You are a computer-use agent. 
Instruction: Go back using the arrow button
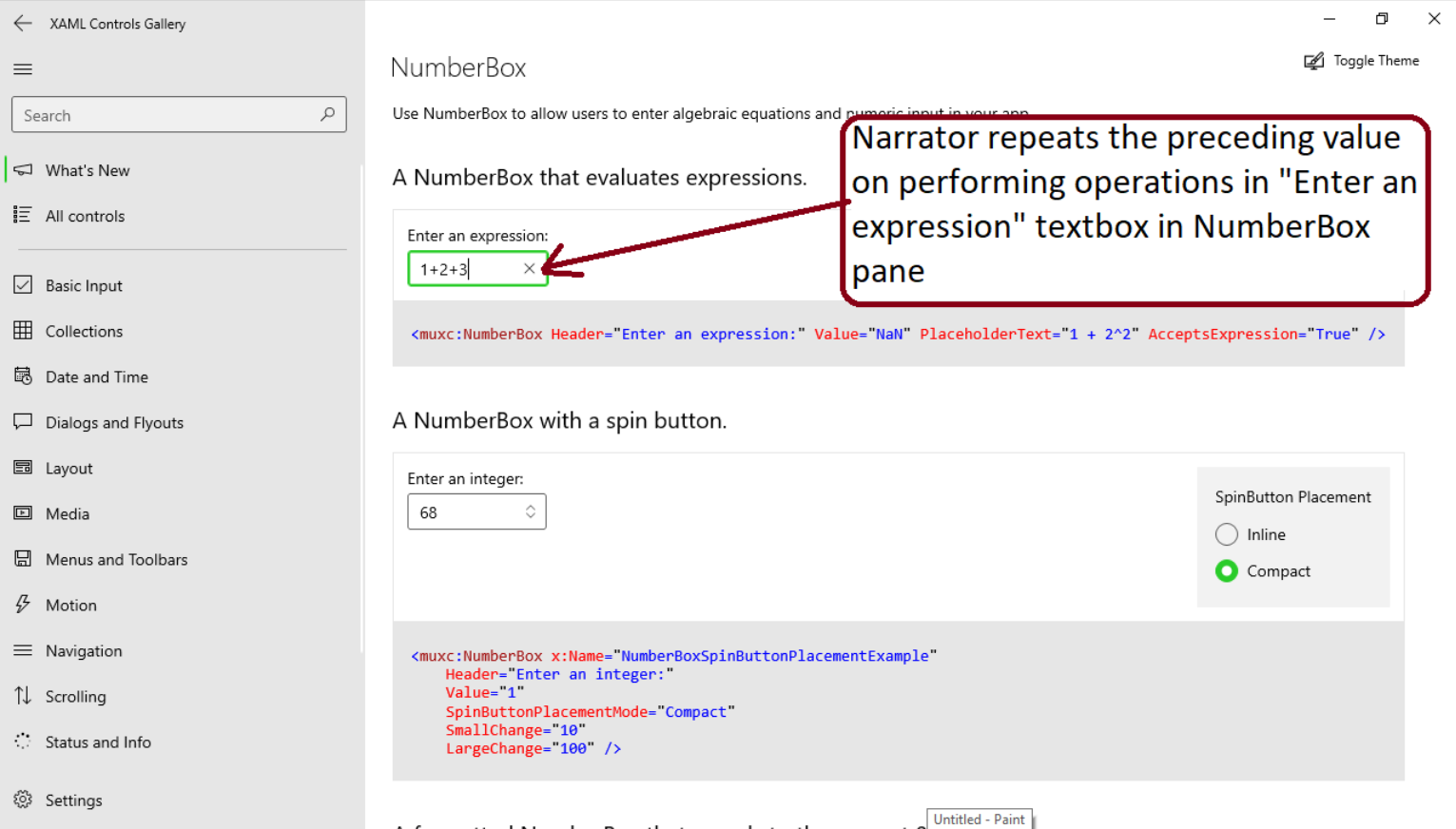click(x=23, y=23)
